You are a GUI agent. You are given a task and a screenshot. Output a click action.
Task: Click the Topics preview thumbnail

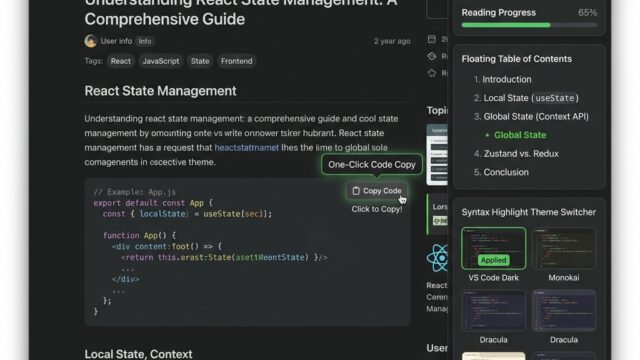[x=437, y=154]
